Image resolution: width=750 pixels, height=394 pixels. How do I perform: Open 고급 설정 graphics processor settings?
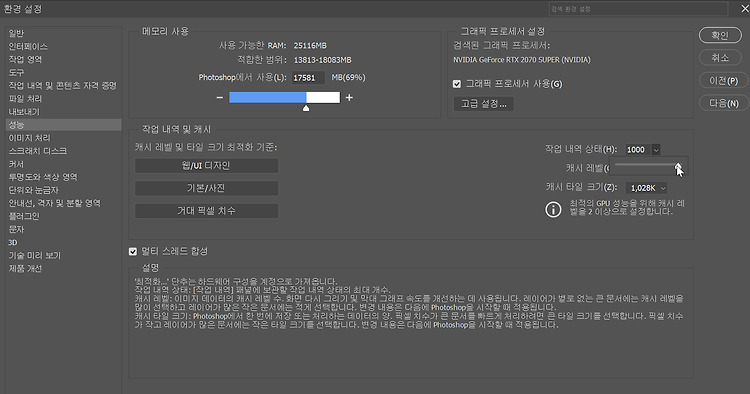click(x=484, y=104)
